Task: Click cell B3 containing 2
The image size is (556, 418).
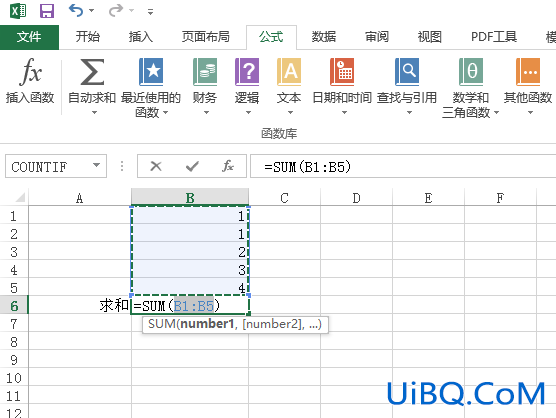Action: 190,252
